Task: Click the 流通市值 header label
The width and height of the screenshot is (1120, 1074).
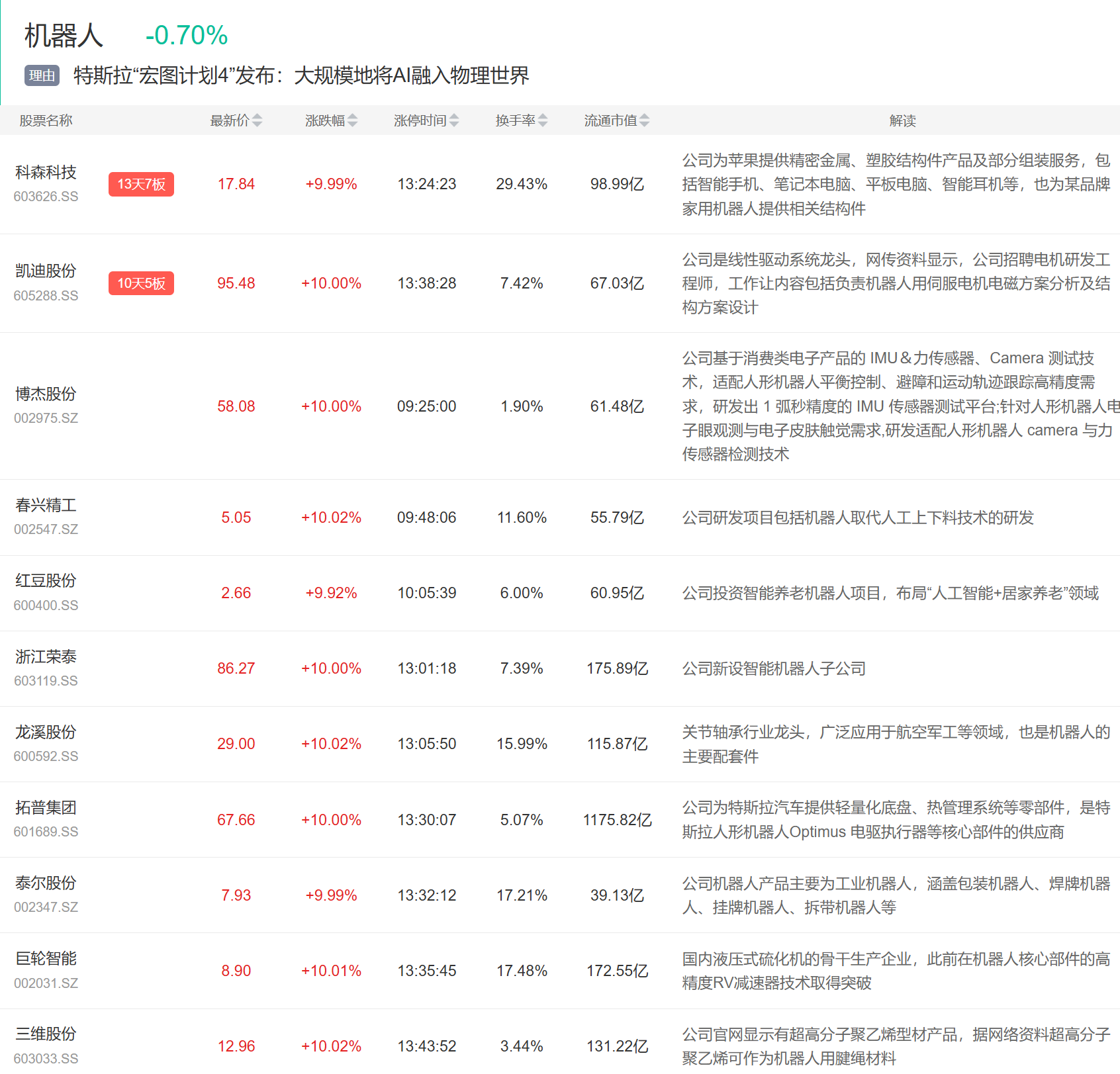Action: coord(611,120)
